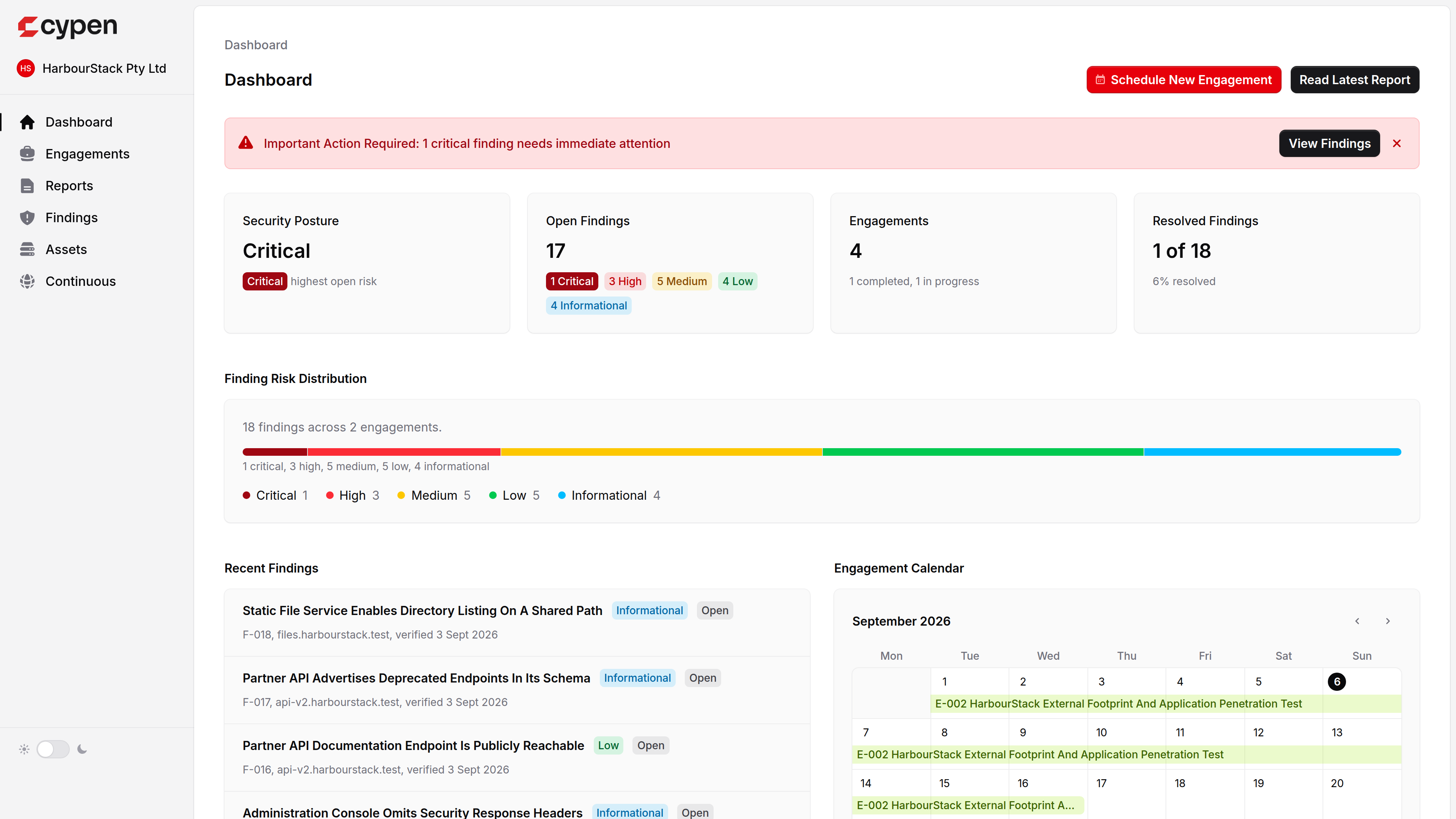The height and width of the screenshot is (819, 1456).
Task: Click September 2026 month heading
Action: pos(901,621)
